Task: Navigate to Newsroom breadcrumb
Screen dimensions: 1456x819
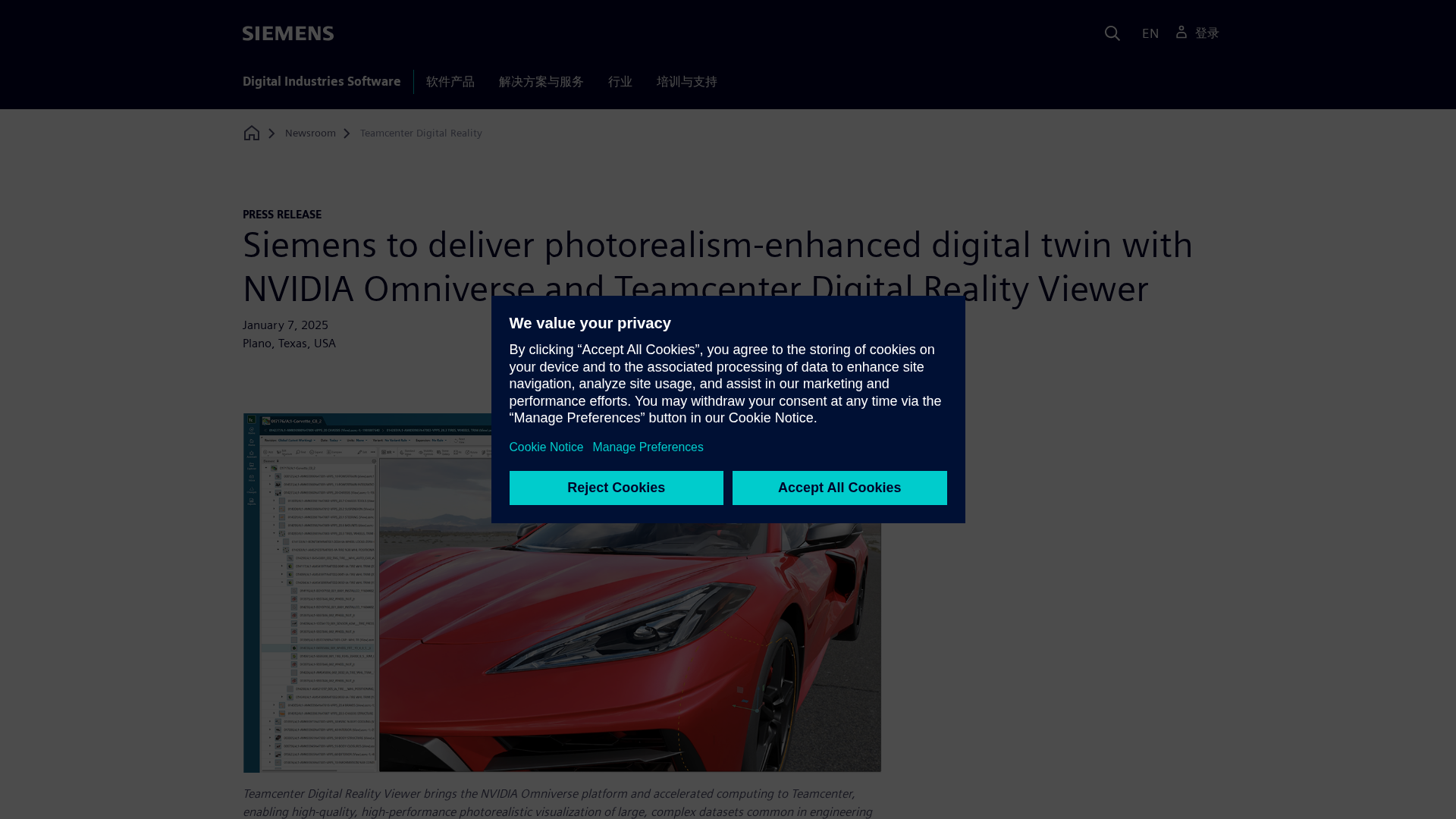Action: [x=310, y=133]
